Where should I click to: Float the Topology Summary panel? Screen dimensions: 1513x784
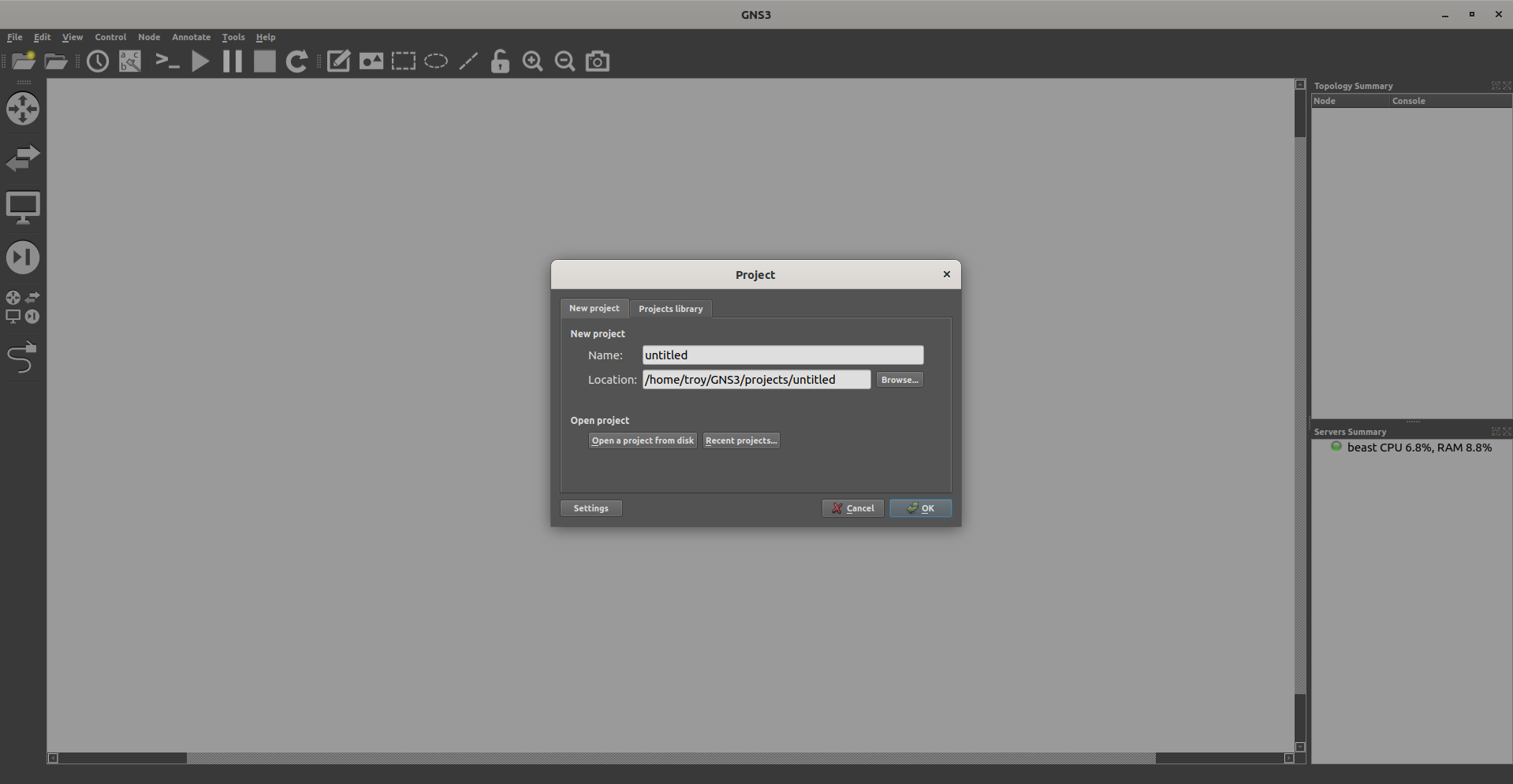pyautogui.click(x=1496, y=85)
